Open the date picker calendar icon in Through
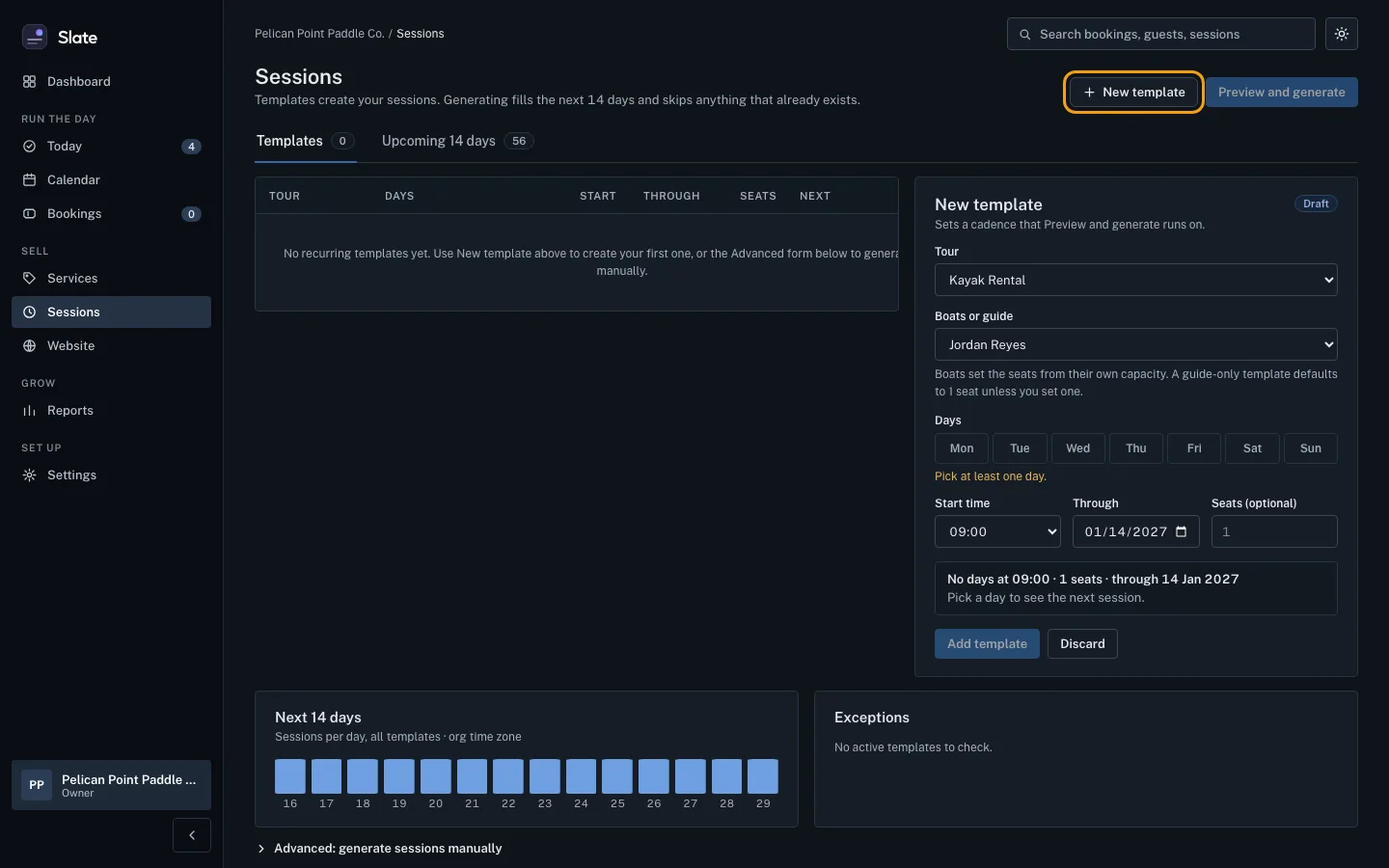Screen dimensions: 1389x868 [1182, 532]
